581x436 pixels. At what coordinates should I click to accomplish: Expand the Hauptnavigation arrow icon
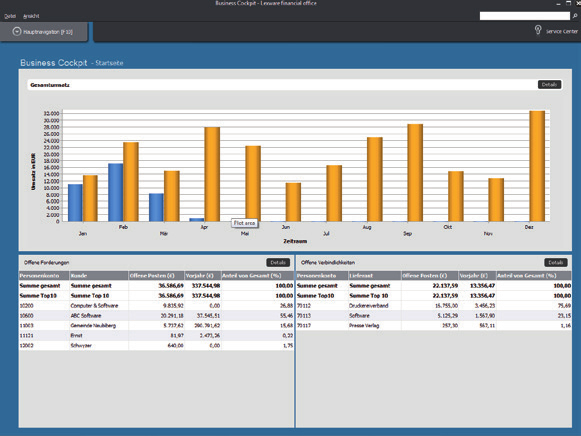17,31
